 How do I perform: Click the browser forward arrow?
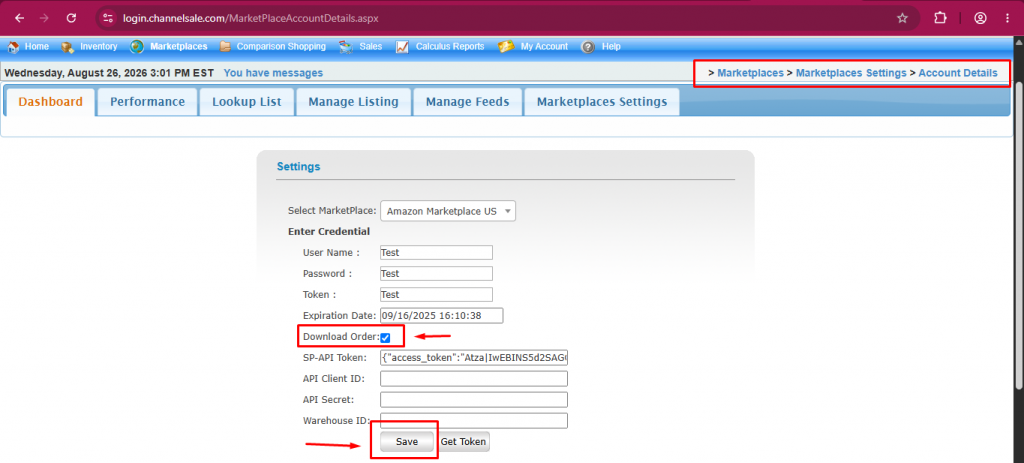point(44,18)
